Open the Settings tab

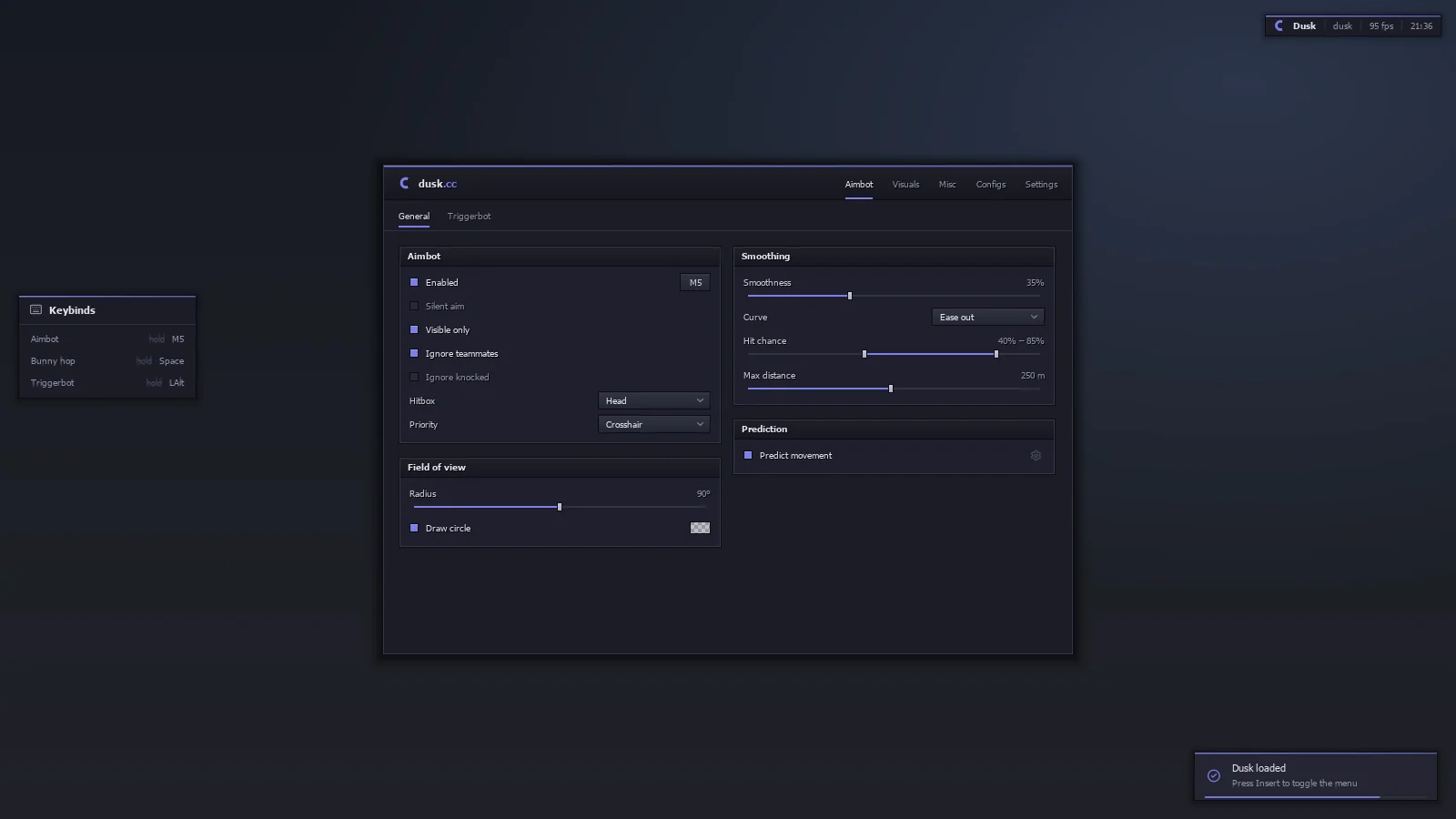pos(1041,185)
